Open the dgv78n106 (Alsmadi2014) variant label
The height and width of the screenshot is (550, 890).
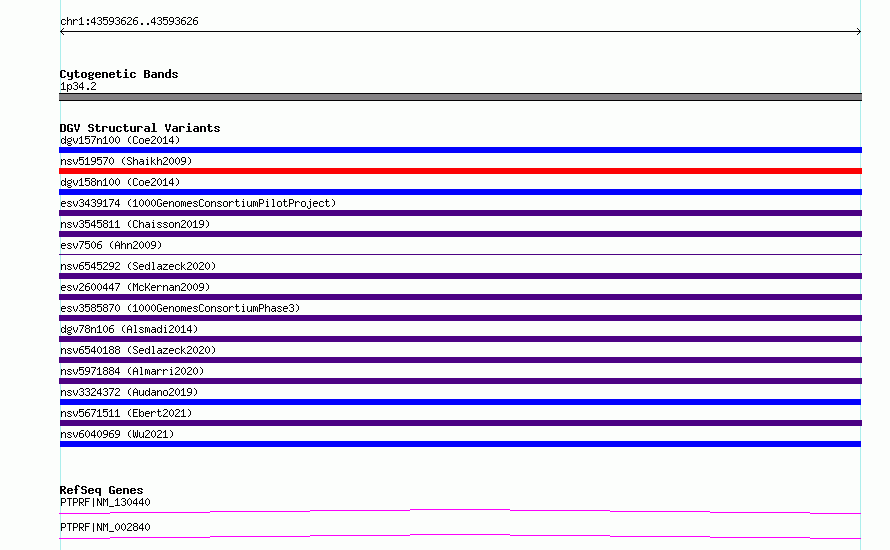[x=129, y=329]
